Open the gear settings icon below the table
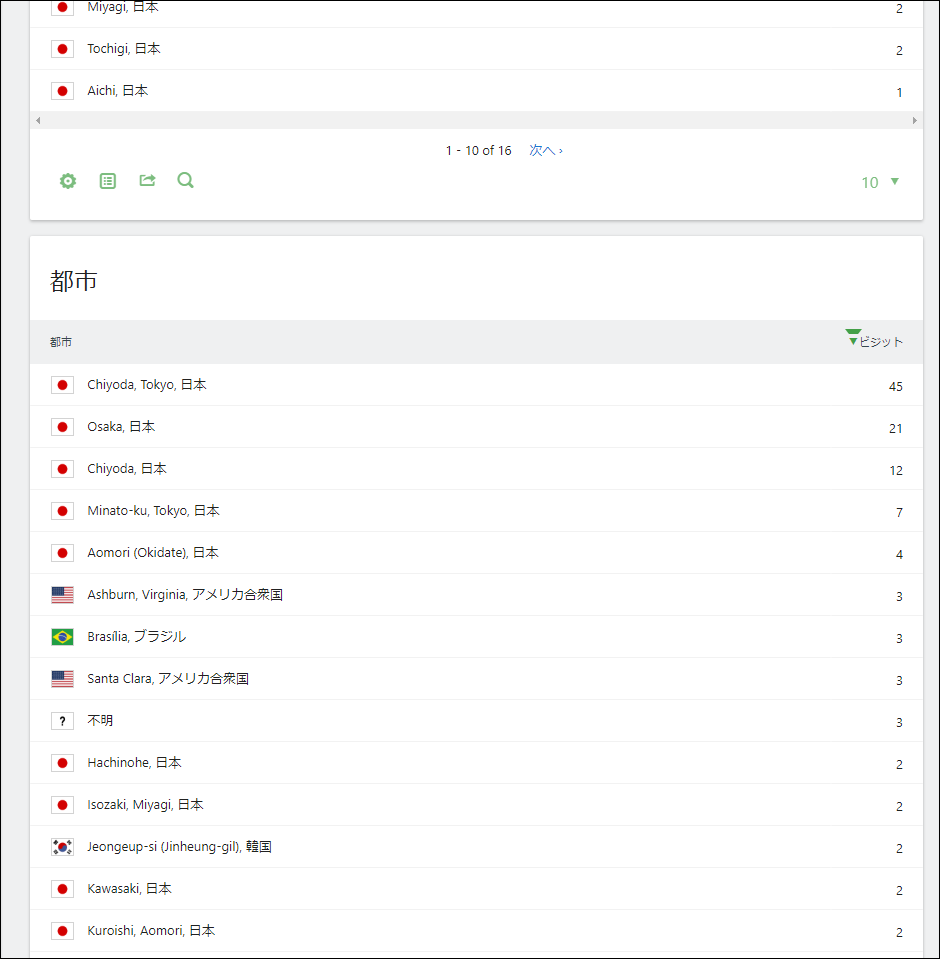 click(67, 181)
